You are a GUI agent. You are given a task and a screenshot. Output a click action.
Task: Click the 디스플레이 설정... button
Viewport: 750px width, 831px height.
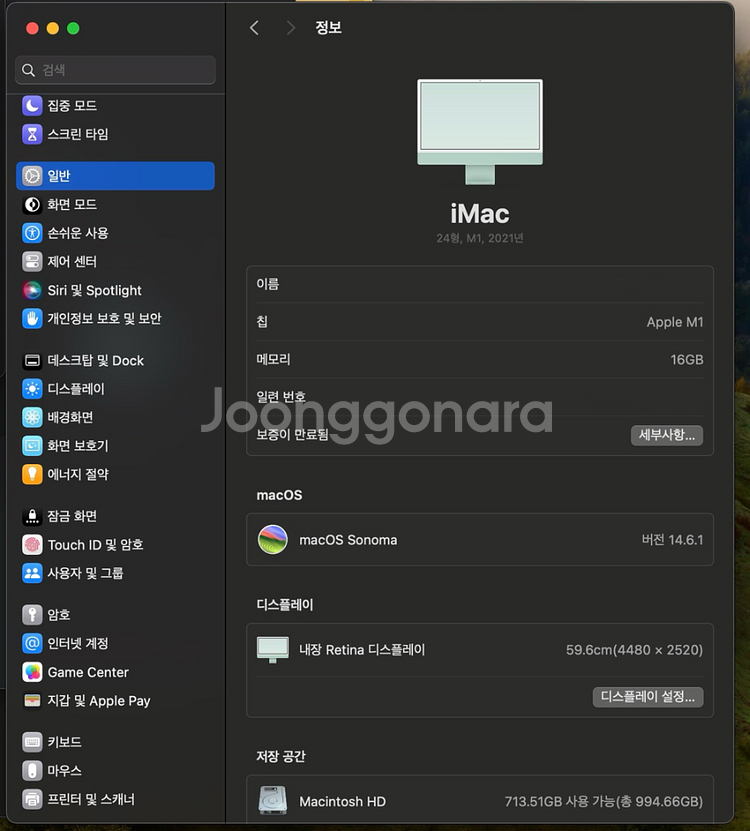pyautogui.click(x=648, y=697)
